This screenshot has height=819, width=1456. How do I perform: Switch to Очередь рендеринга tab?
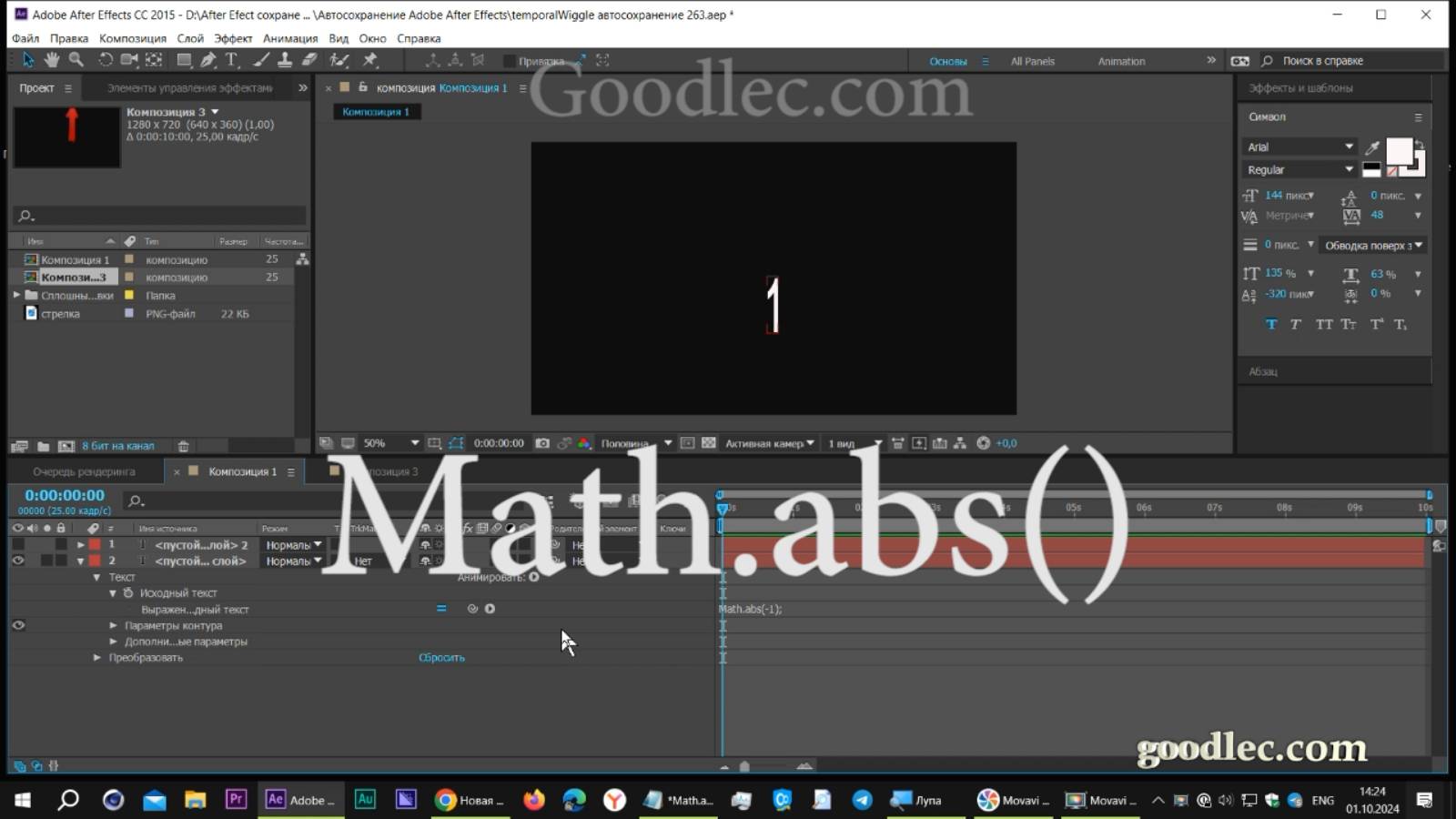pos(84,471)
